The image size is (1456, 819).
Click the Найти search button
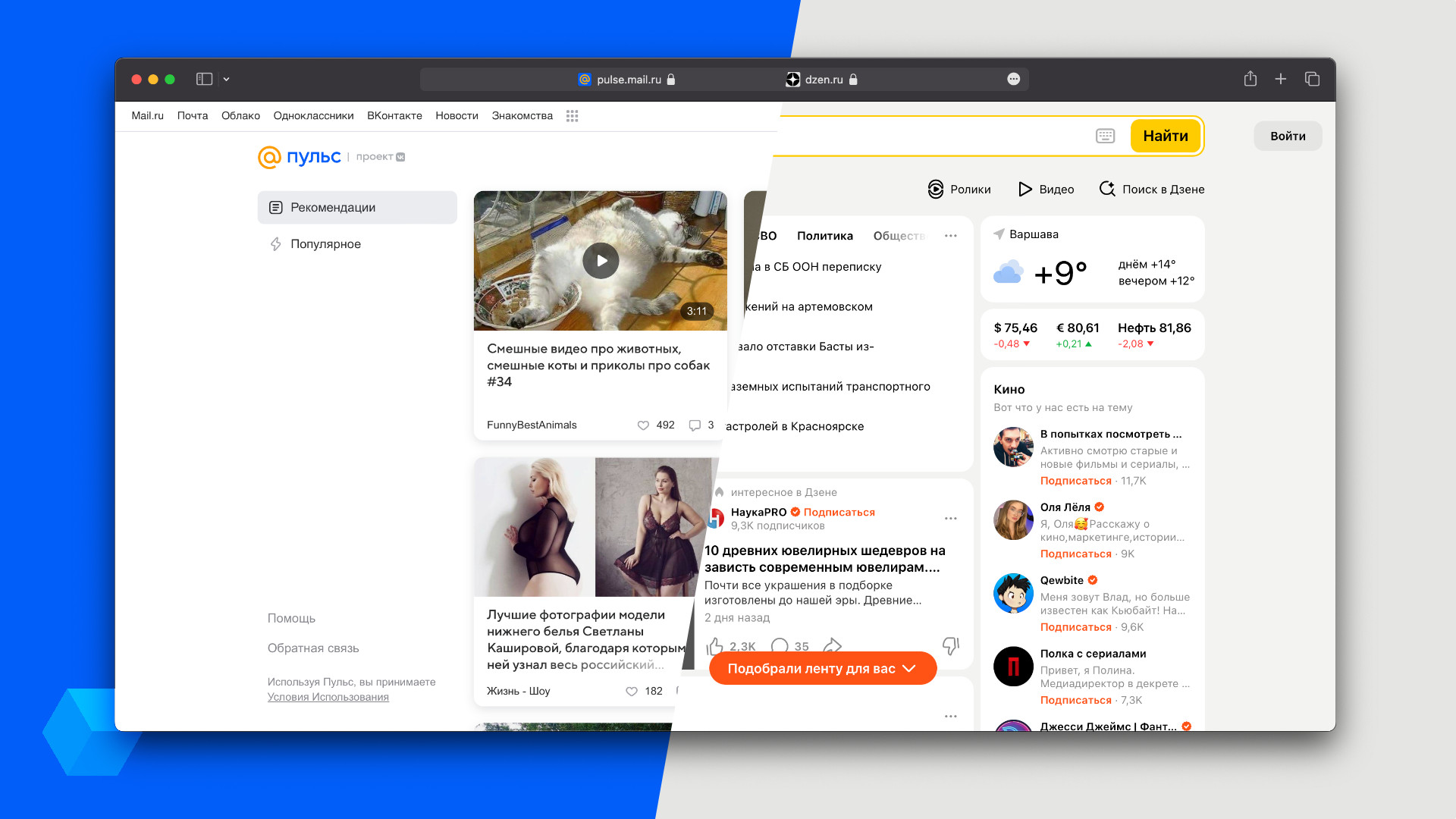1165,136
